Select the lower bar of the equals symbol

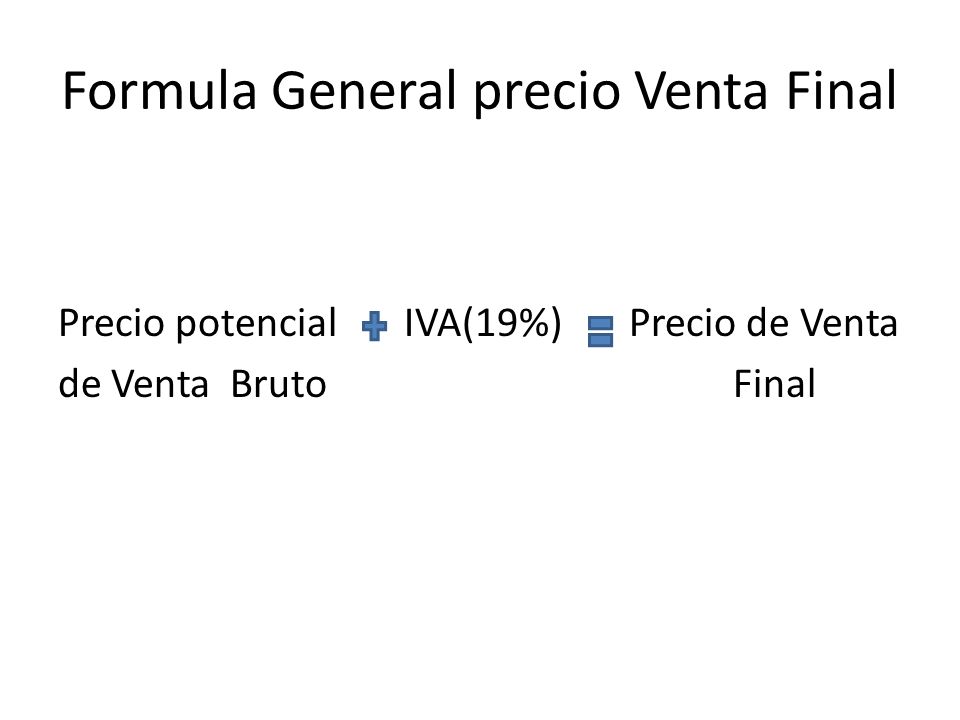tap(600, 340)
